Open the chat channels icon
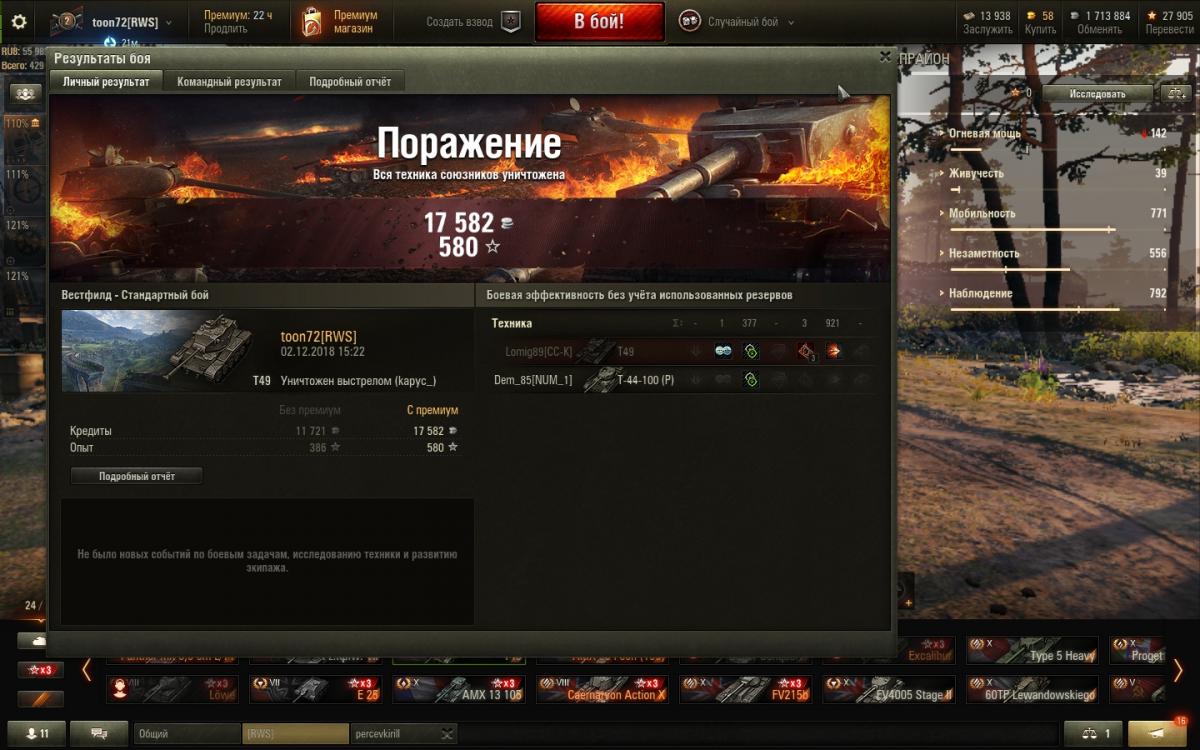This screenshot has width=1200, height=750. (x=99, y=733)
